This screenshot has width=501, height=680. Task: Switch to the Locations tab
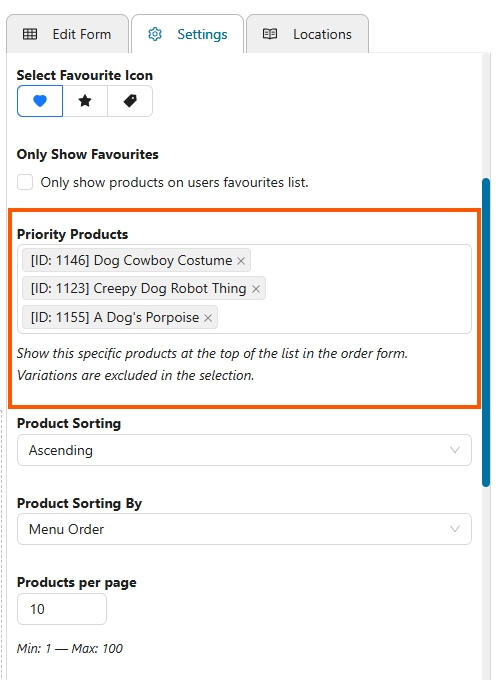[308, 34]
